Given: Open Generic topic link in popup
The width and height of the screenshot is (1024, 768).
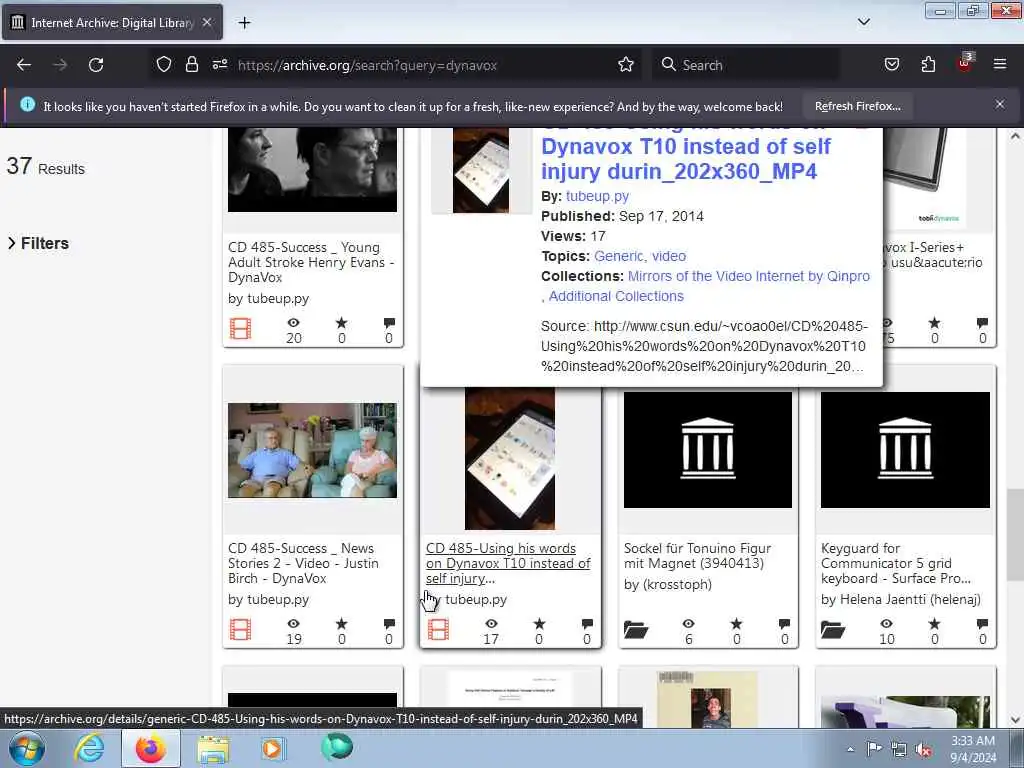Looking at the screenshot, I should tap(619, 256).
